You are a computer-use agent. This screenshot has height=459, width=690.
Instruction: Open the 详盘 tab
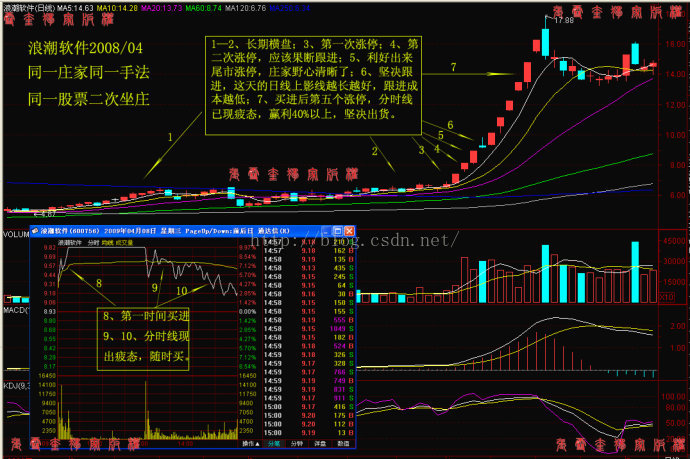(320, 444)
